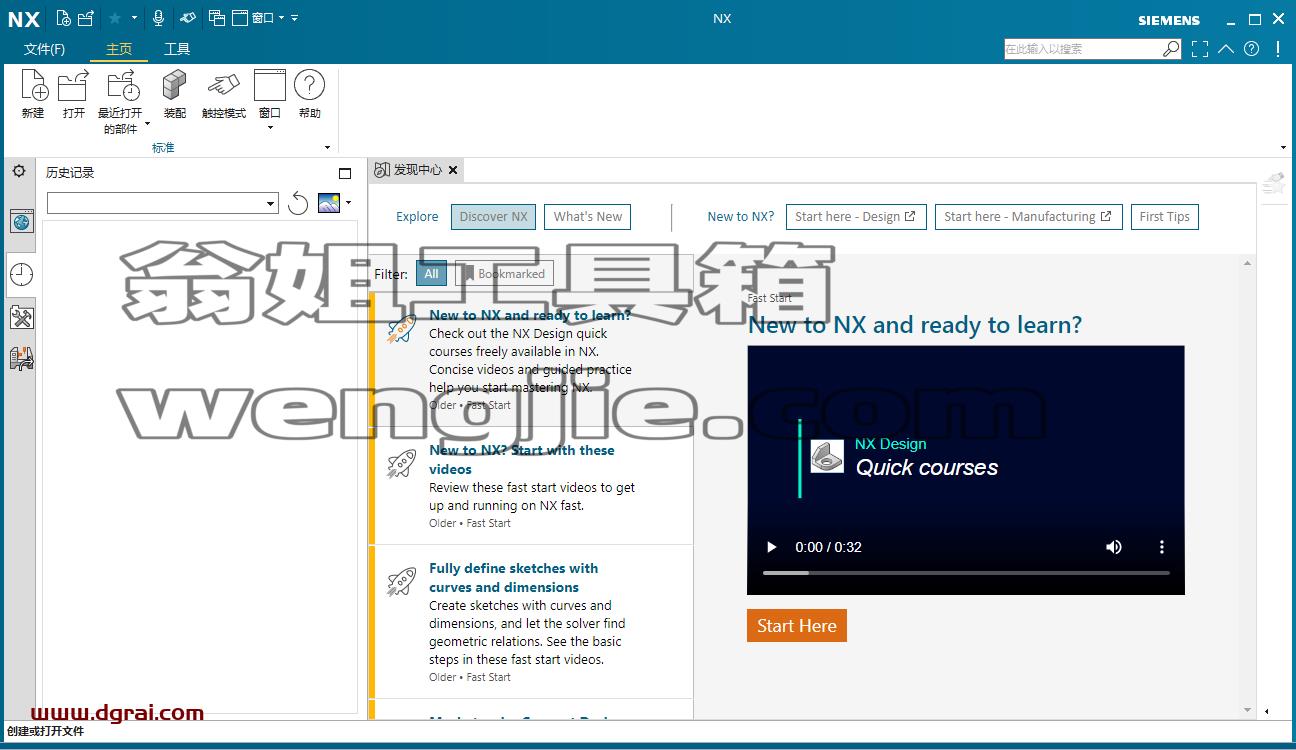Select the What's New button
Image resolution: width=1296 pixels, height=750 pixels.
pos(588,217)
